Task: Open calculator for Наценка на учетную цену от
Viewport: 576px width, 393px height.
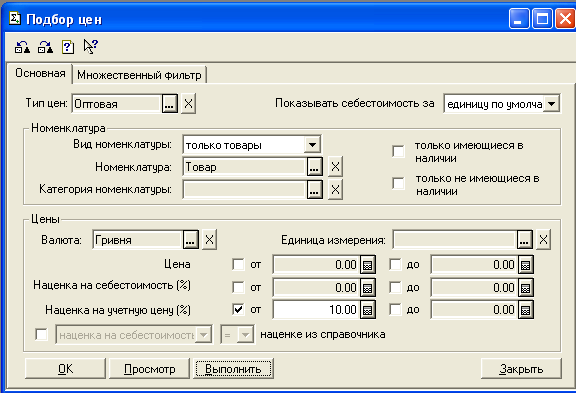Action: [x=367, y=310]
